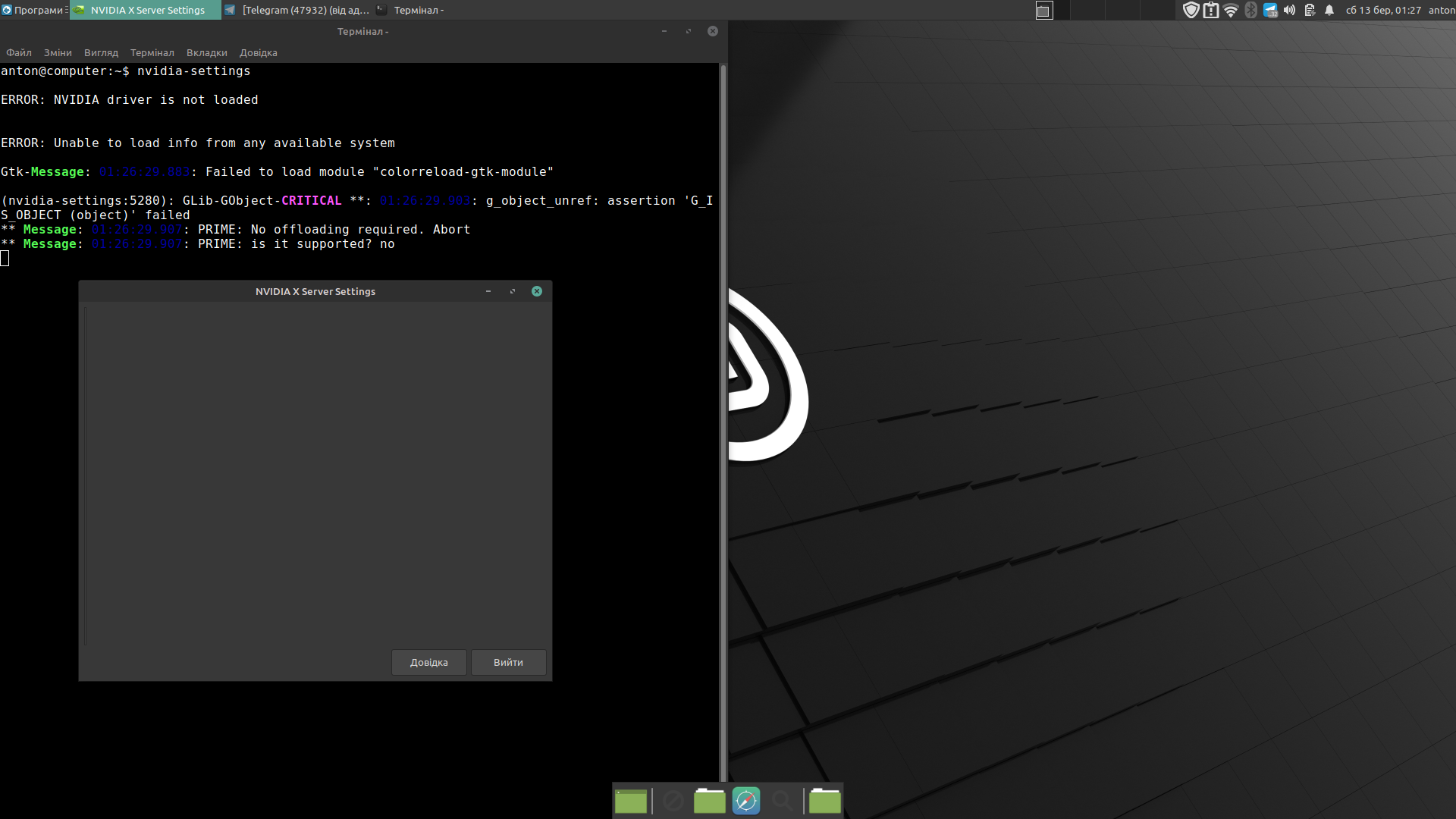Click the magnifier search icon in dock

click(x=783, y=801)
